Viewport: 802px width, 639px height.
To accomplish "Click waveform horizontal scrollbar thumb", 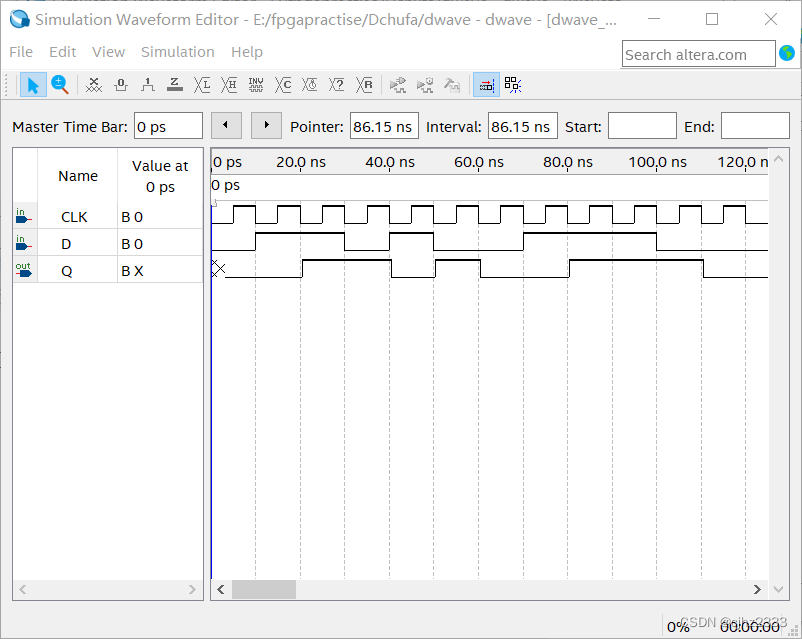I will click(264, 589).
